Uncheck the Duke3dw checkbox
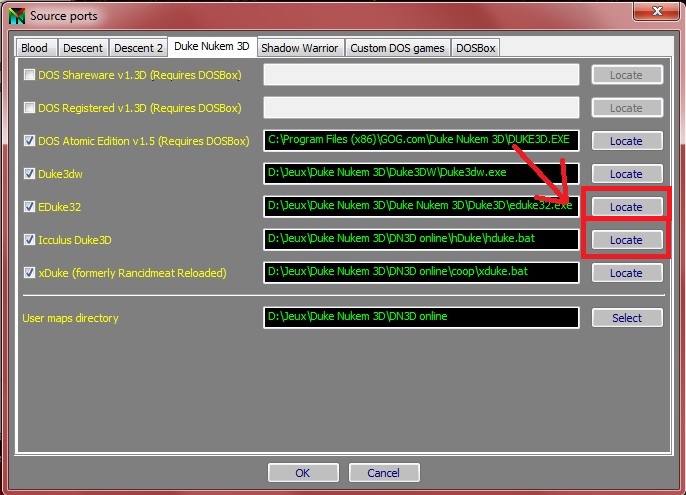The height and width of the screenshot is (495, 686). 29,174
